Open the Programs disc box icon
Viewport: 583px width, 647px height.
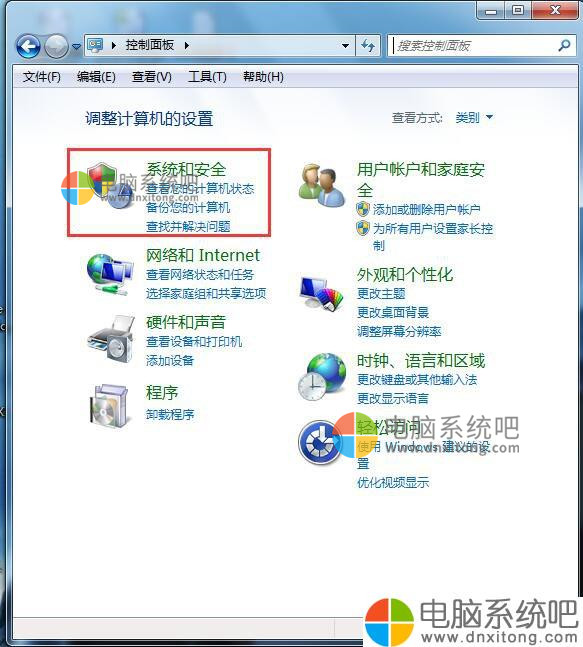(x=109, y=405)
